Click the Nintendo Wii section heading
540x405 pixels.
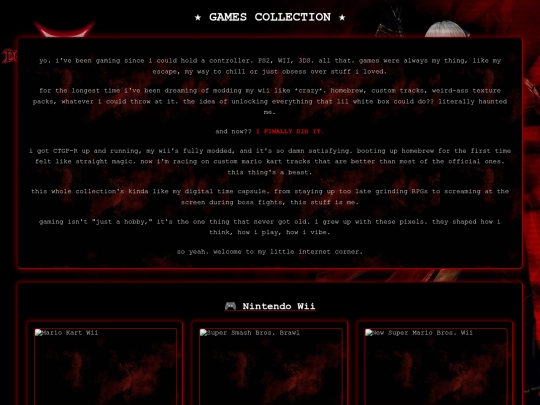270,306
